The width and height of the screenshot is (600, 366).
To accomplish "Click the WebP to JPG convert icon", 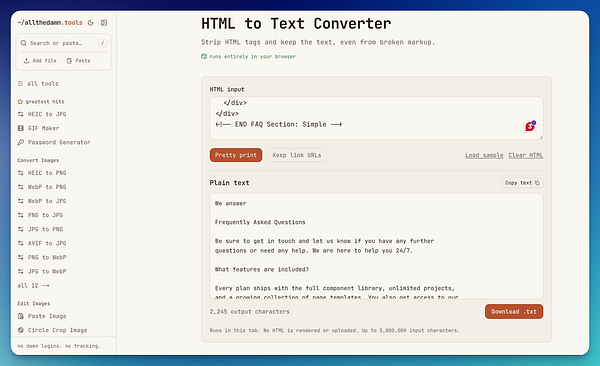I will [21, 201].
